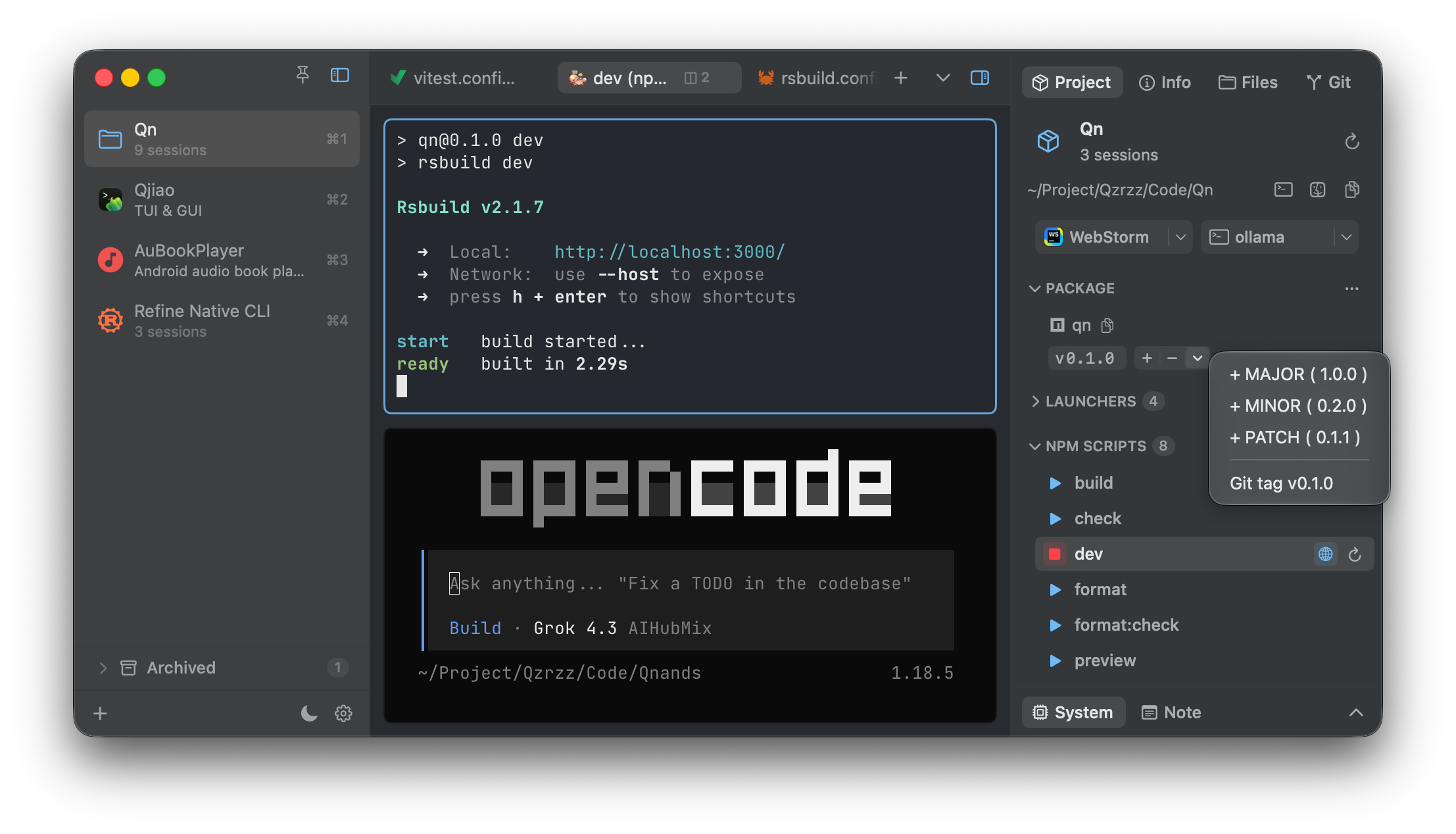Open the Qjiao TUI & GUI project
1456x834 pixels.
tap(222, 199)
